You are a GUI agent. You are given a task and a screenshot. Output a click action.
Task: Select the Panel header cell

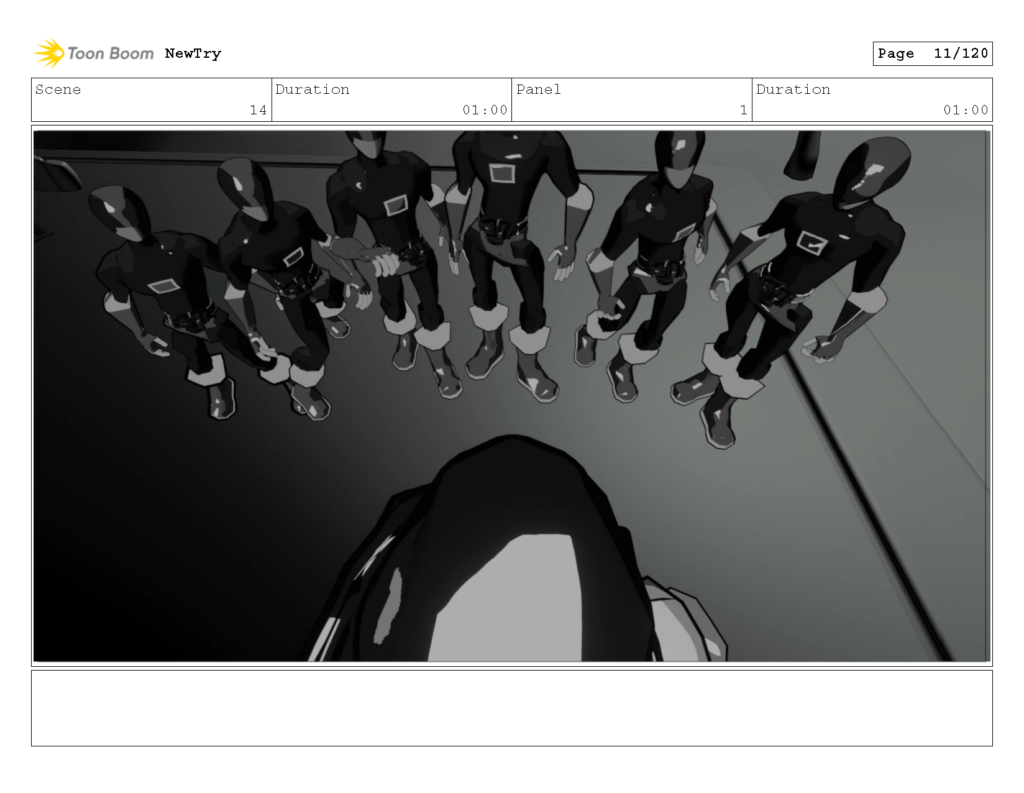pos(540,89)
